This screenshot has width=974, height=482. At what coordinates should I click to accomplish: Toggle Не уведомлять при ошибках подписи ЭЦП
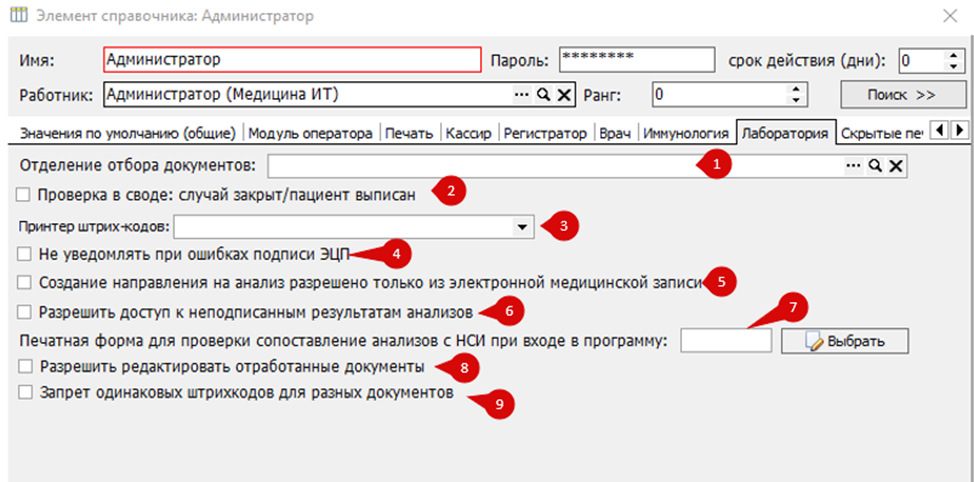(x=25, y=254)
